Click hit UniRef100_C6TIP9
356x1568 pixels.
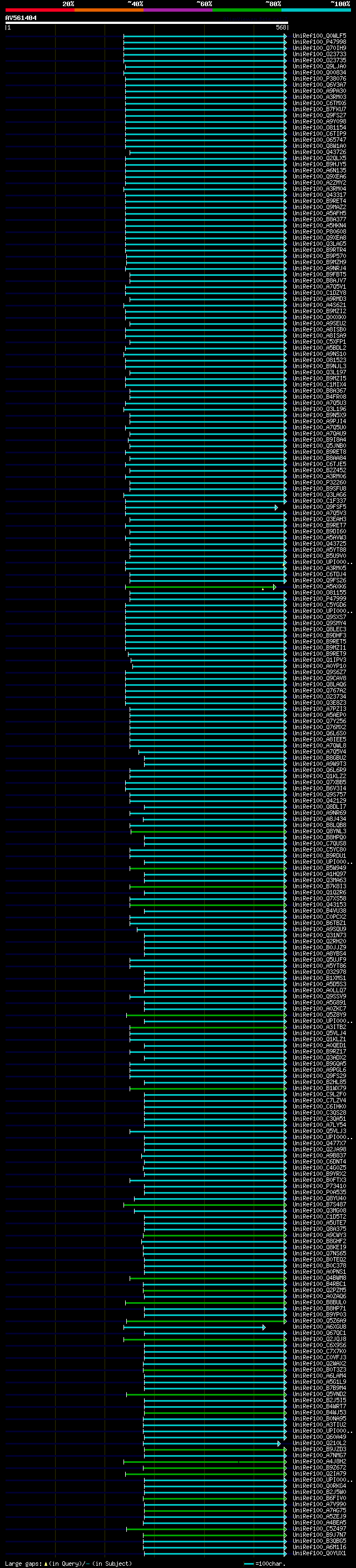tap(319, 133)
